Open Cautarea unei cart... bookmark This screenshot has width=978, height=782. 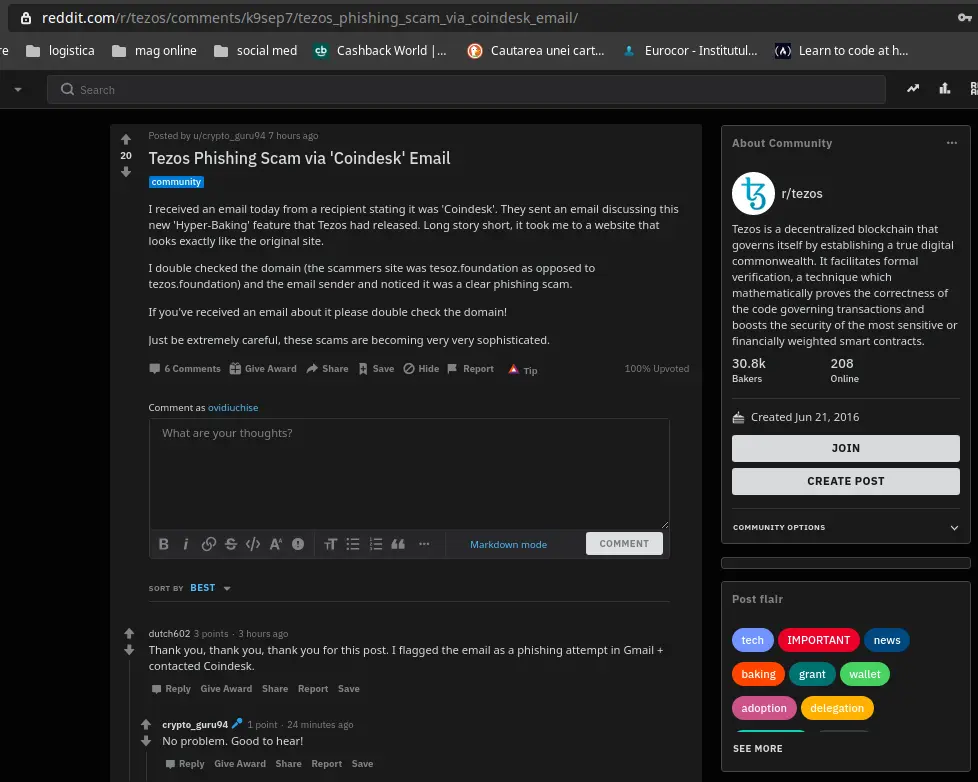pos(536,51)
